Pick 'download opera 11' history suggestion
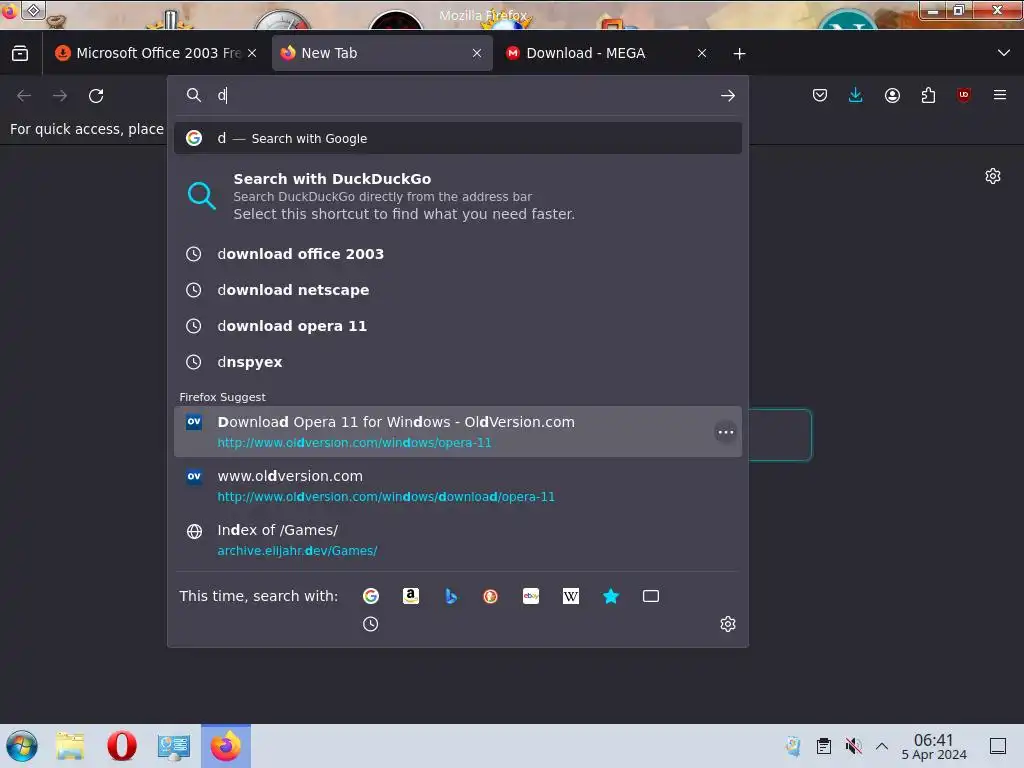This screenshot has width=1024, height=768. click(x=458, y=326)
